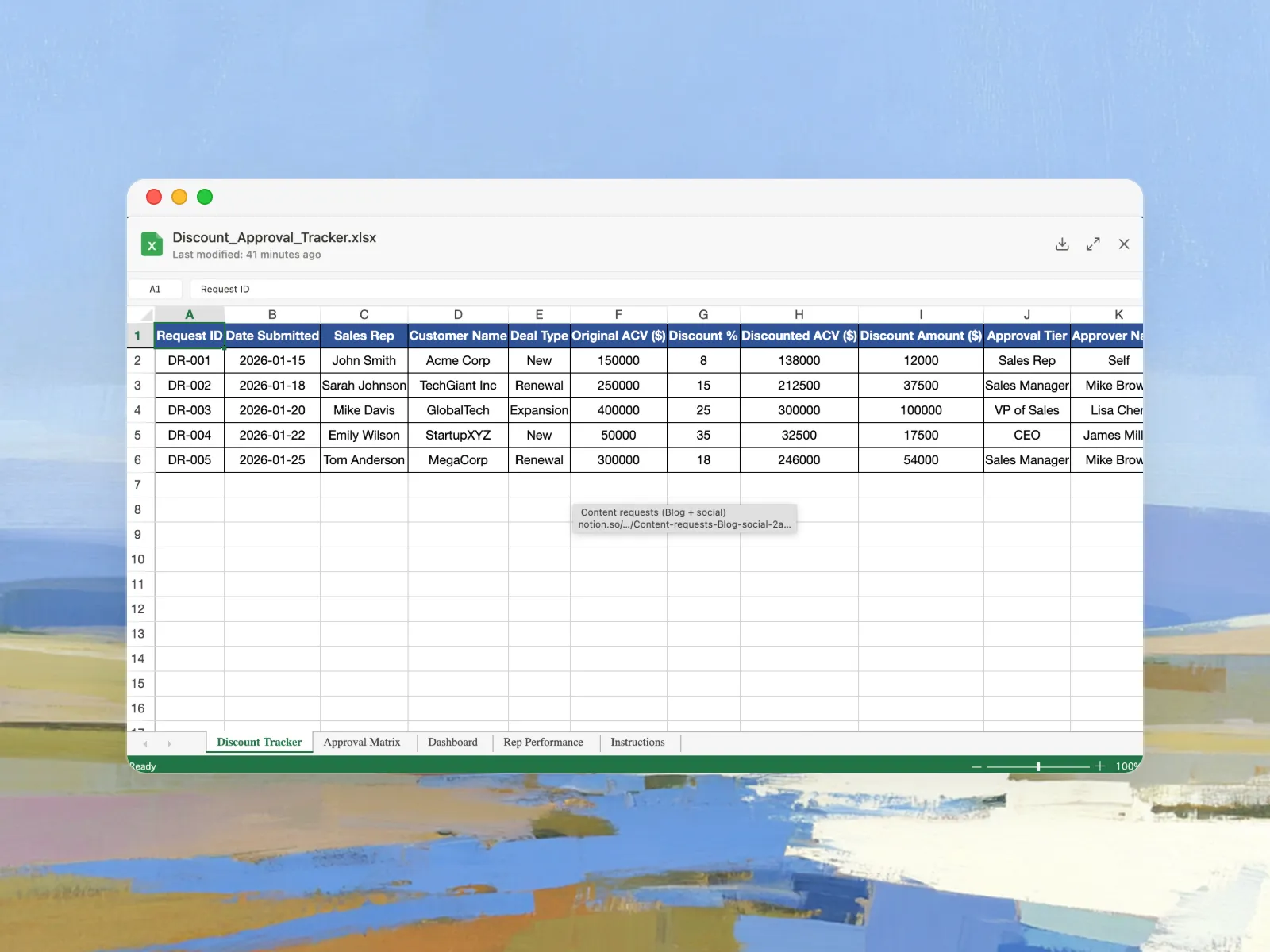Switch to the Approval Matrix tab
The width and height of the screenshot is (1270, 952).
(x=362, y=743)
